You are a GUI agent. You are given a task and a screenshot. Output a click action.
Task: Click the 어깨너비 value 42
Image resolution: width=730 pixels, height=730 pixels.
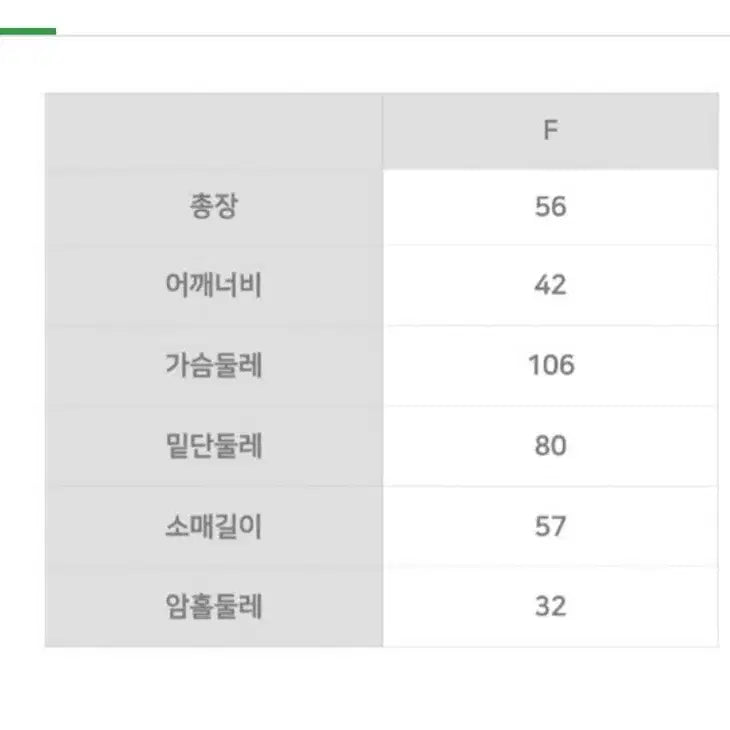tap(550, 286)
